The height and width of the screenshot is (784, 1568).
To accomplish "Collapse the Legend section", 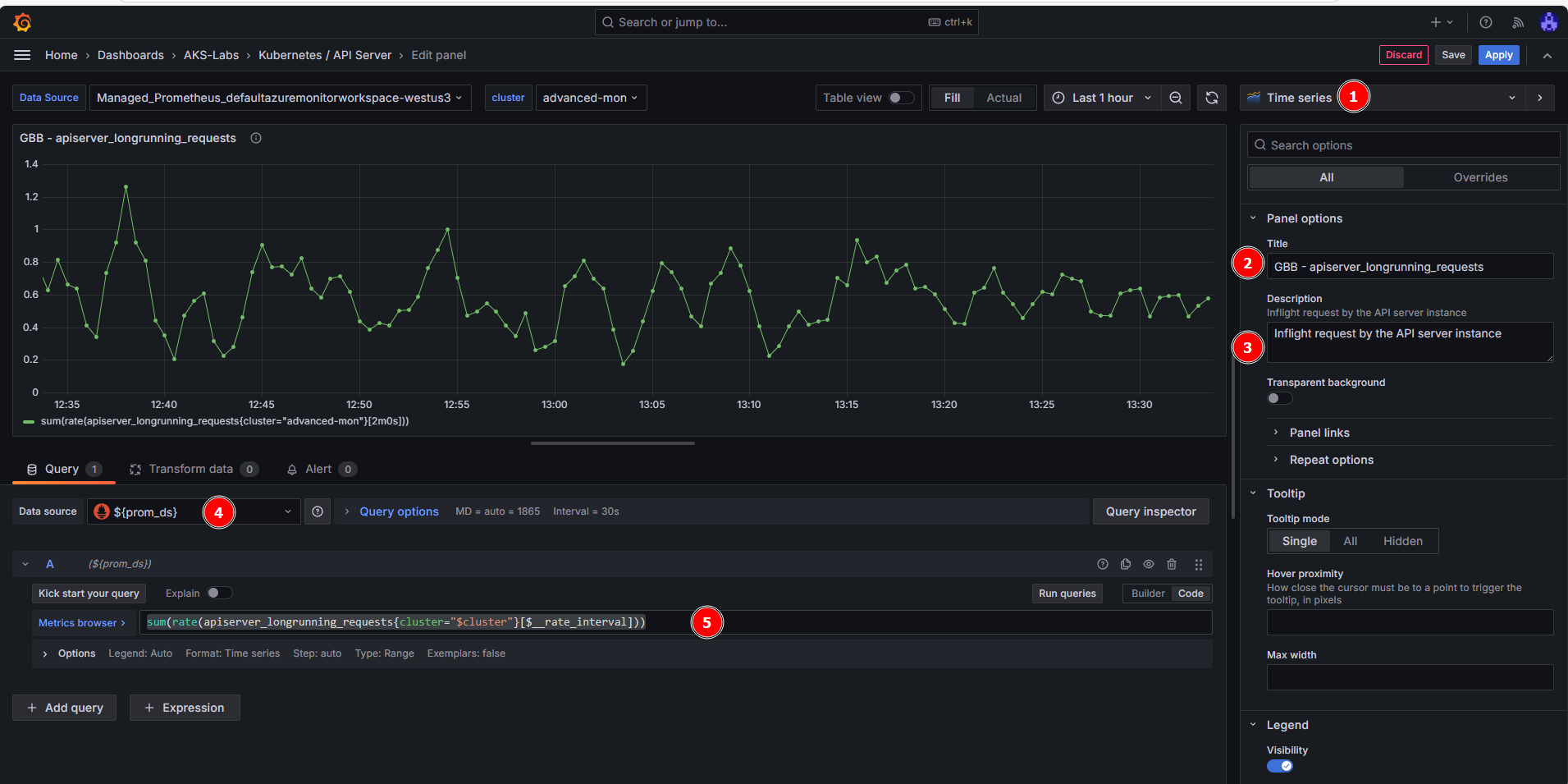I will 1287,725.
